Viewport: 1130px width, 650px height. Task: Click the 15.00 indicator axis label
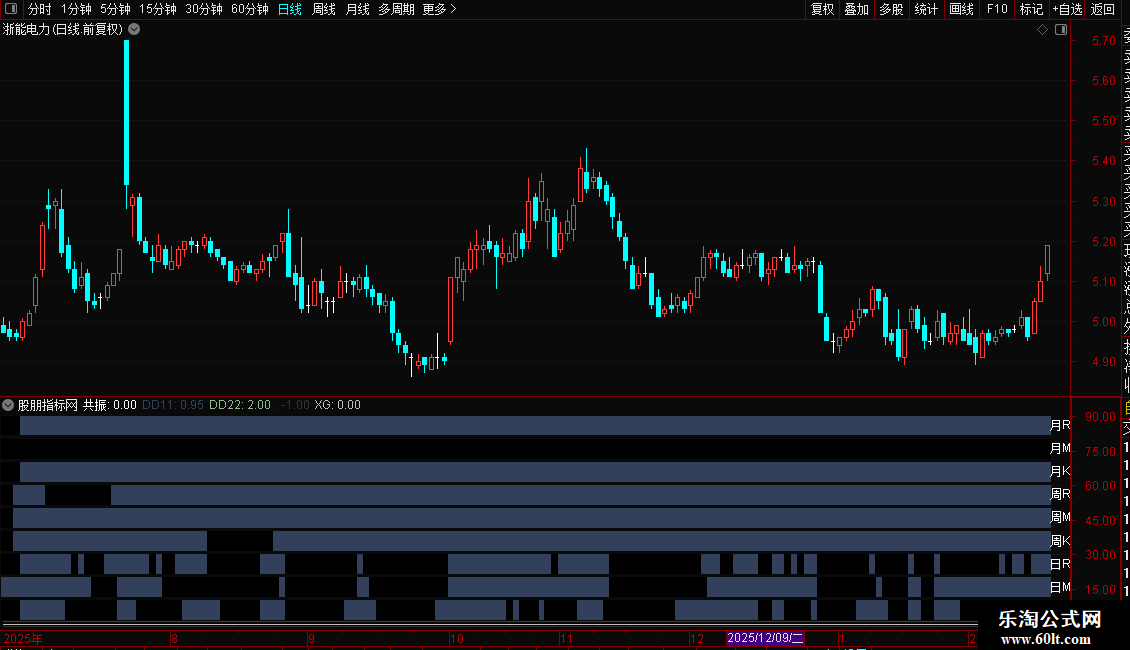[1100, 589]
